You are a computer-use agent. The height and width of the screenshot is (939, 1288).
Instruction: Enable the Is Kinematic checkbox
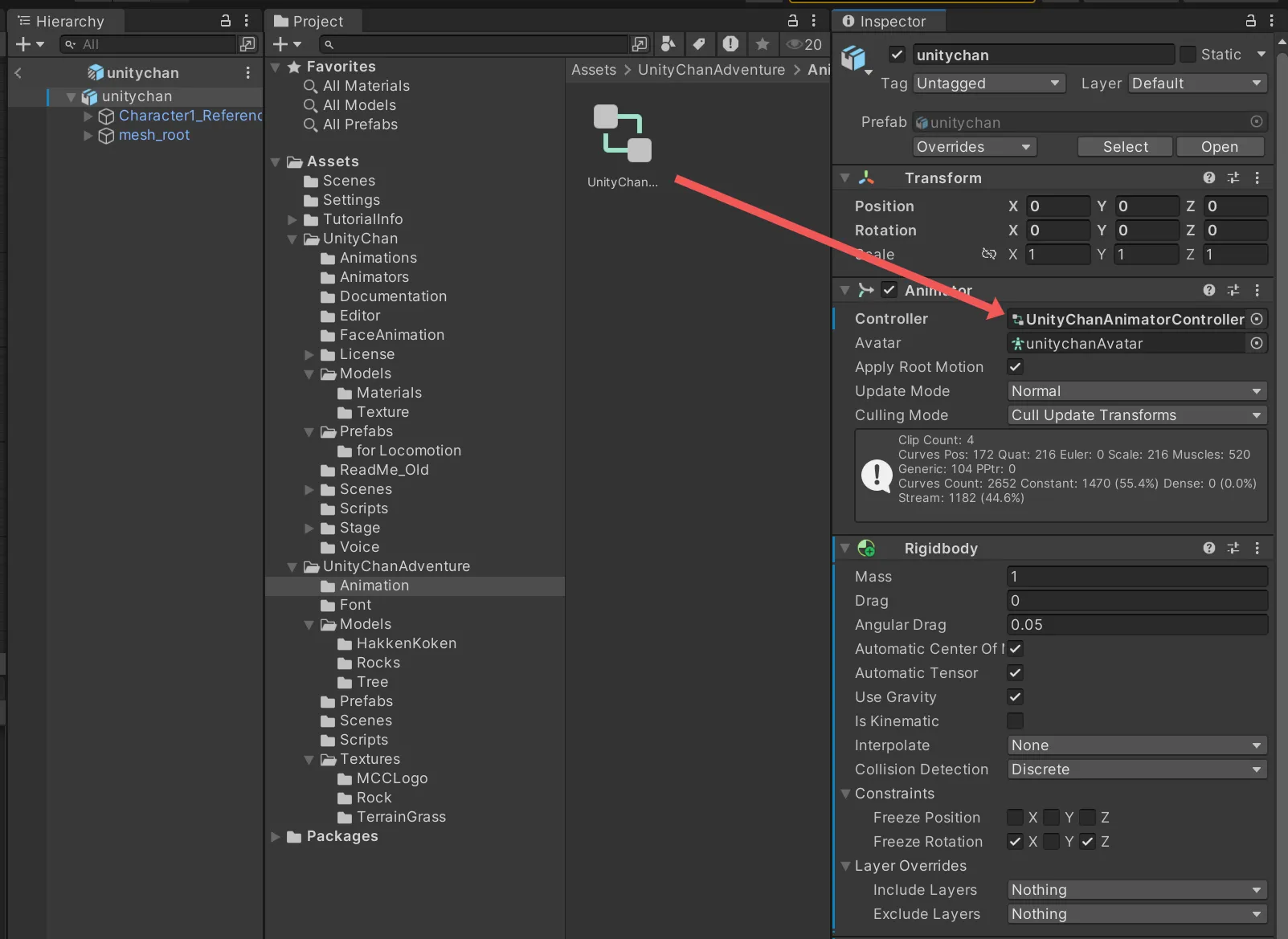click(x=1016, y=721)
